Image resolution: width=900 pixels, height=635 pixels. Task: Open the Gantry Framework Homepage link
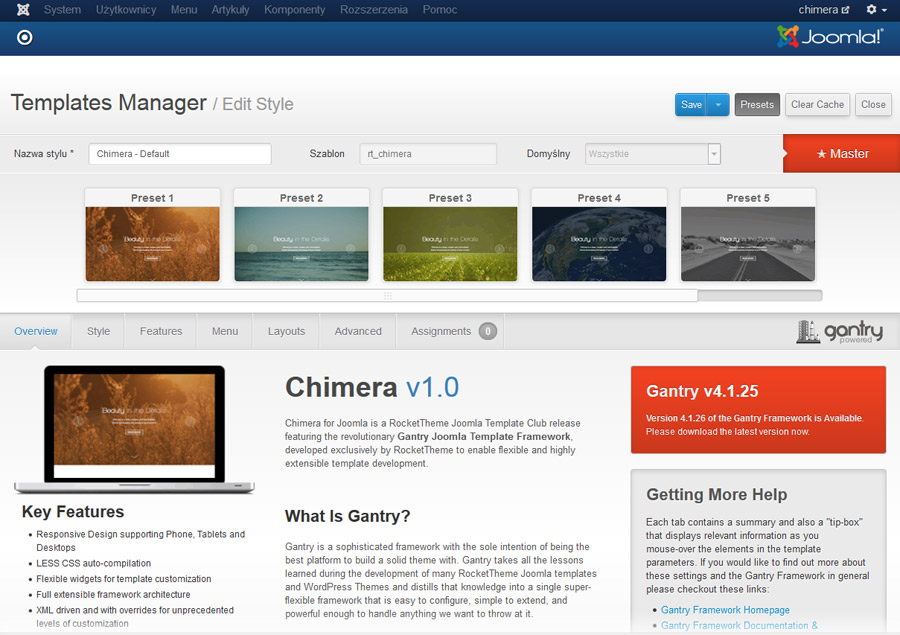point(725,610)
